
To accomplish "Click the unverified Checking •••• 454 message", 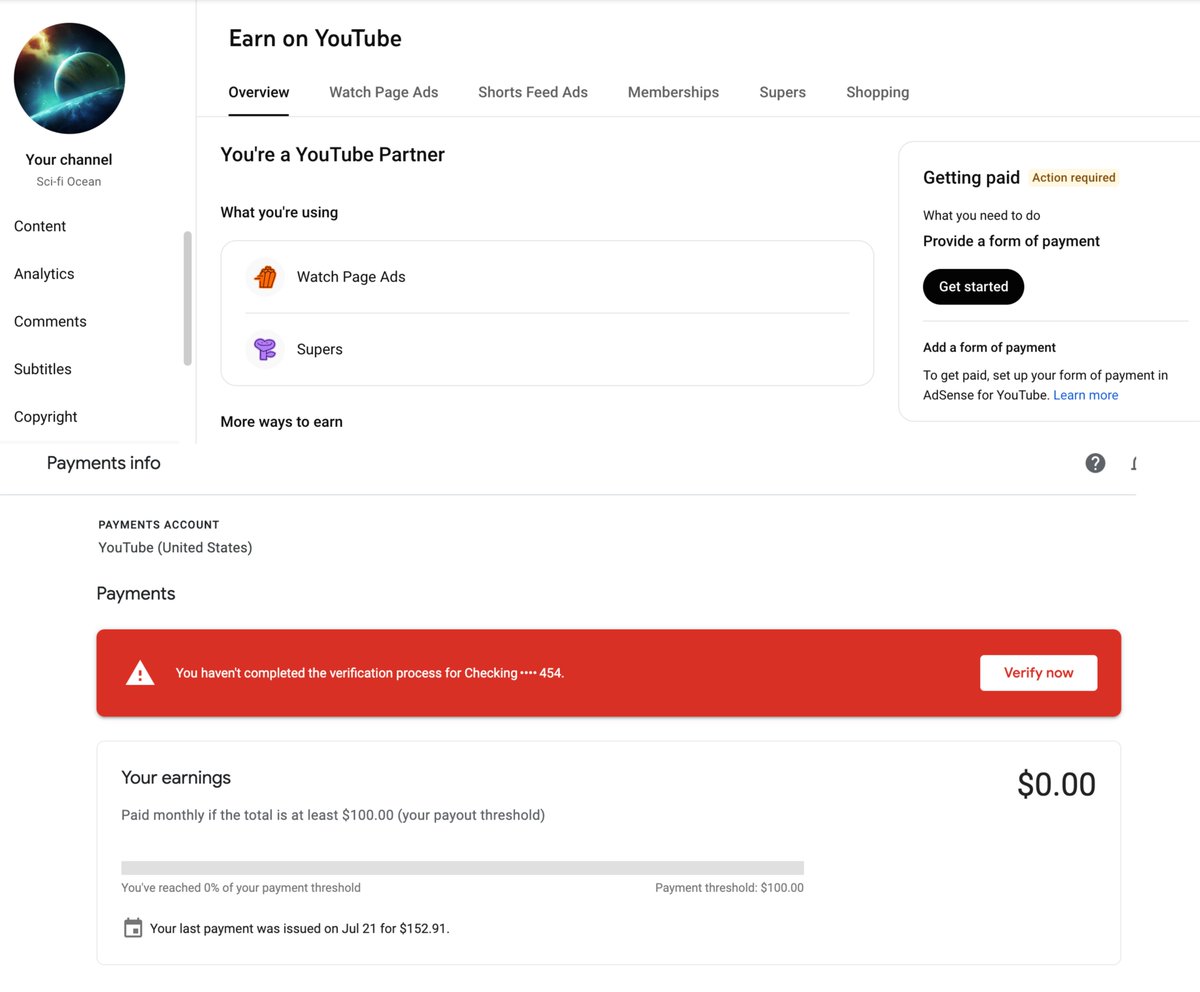I will 370,673.
